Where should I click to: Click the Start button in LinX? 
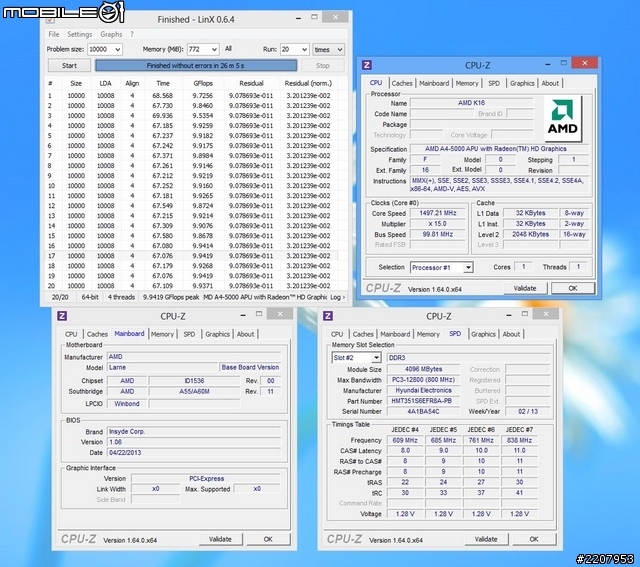pyautogui.click(x=69, y=65)
